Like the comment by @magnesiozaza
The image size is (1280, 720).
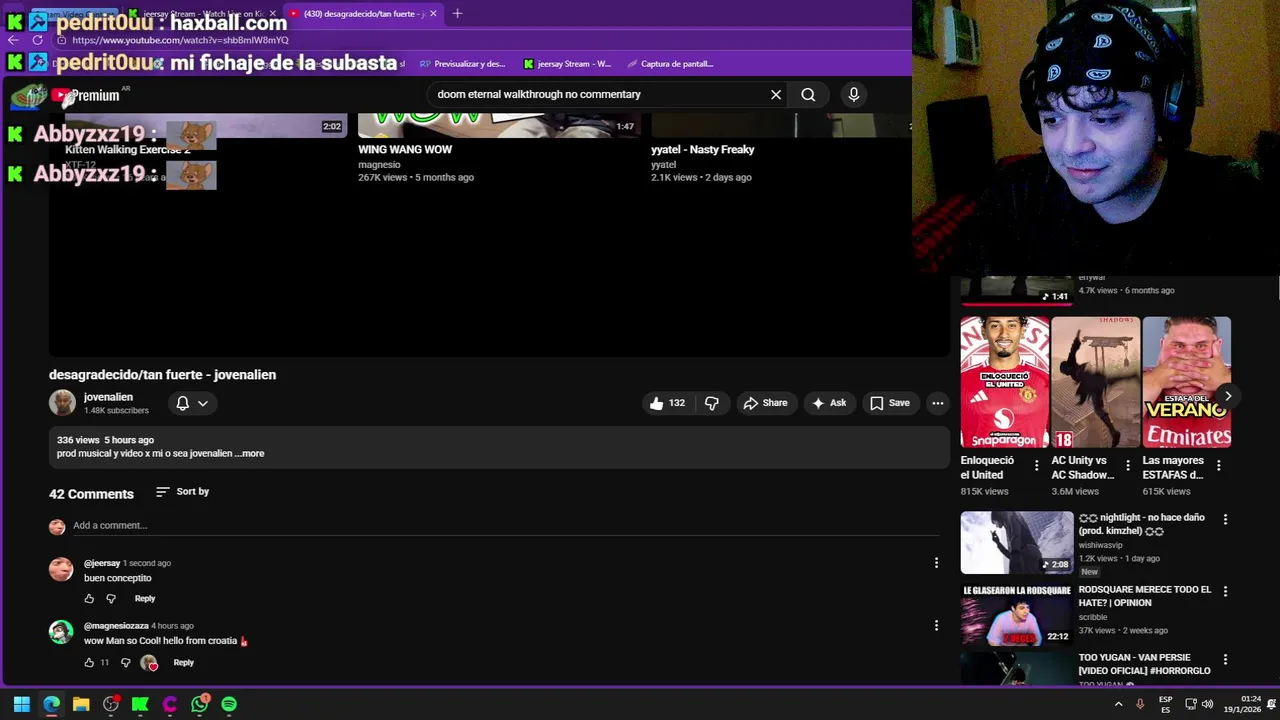click(89, 662)
